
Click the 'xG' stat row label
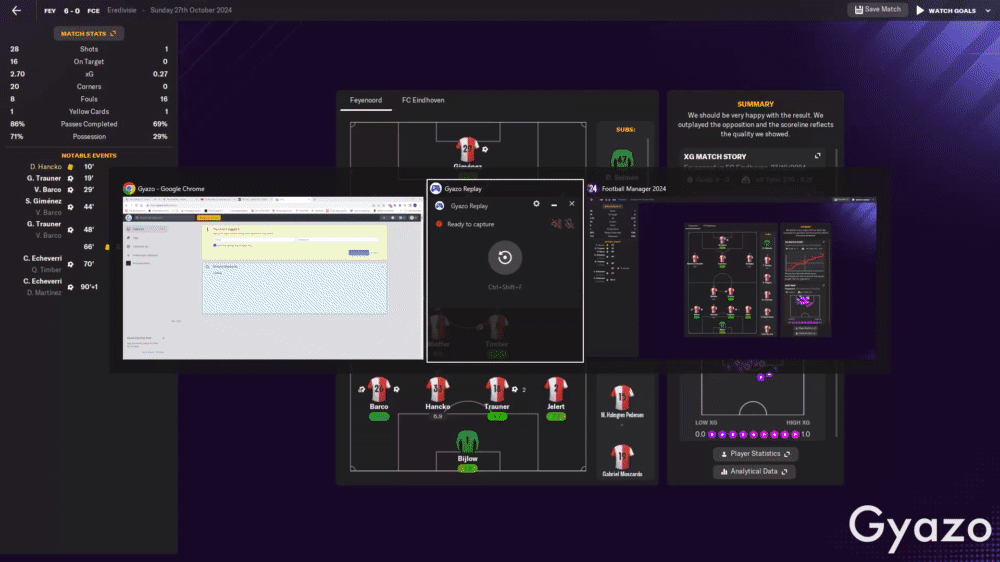[89, 74]
